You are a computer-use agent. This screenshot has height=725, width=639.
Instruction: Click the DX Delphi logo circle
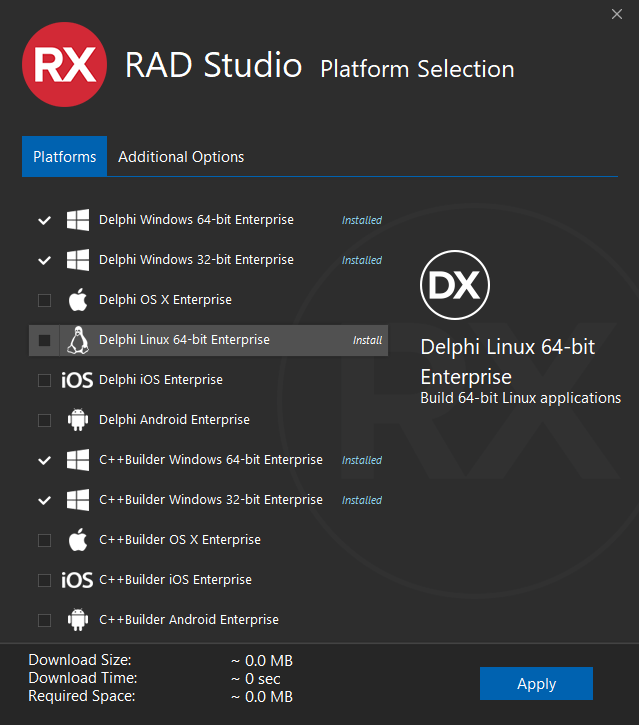point(455,285)
